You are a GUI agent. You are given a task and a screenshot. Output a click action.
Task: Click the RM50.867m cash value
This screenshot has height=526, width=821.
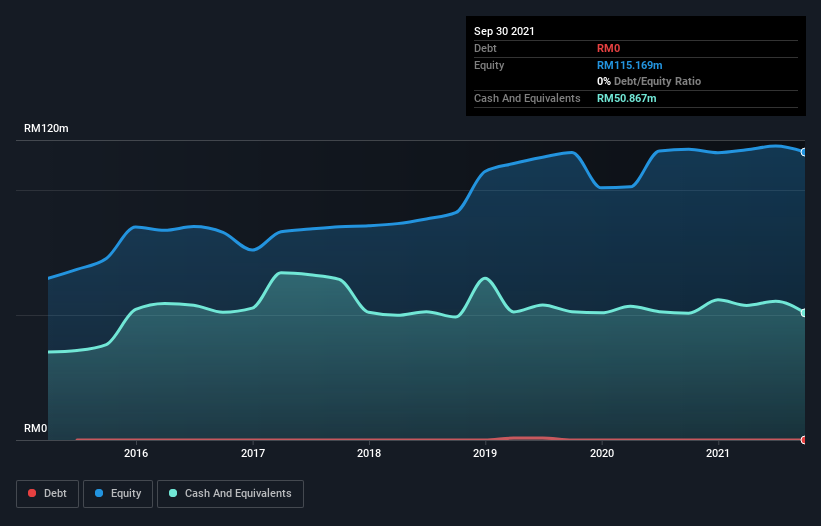[626, 98]
